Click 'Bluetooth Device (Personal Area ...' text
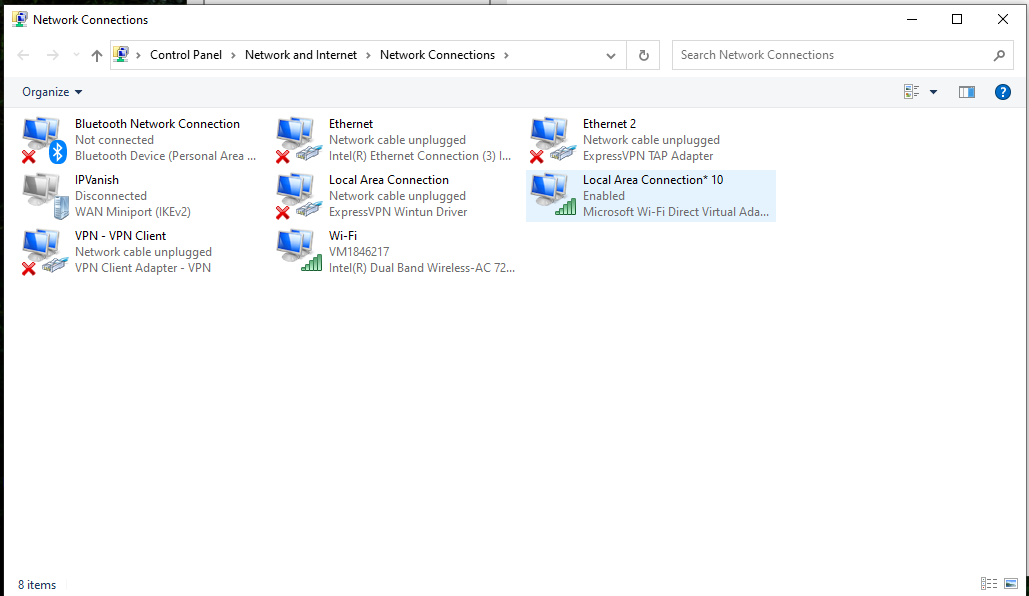The image size is (1029, 596). click(x=165, y=156)
